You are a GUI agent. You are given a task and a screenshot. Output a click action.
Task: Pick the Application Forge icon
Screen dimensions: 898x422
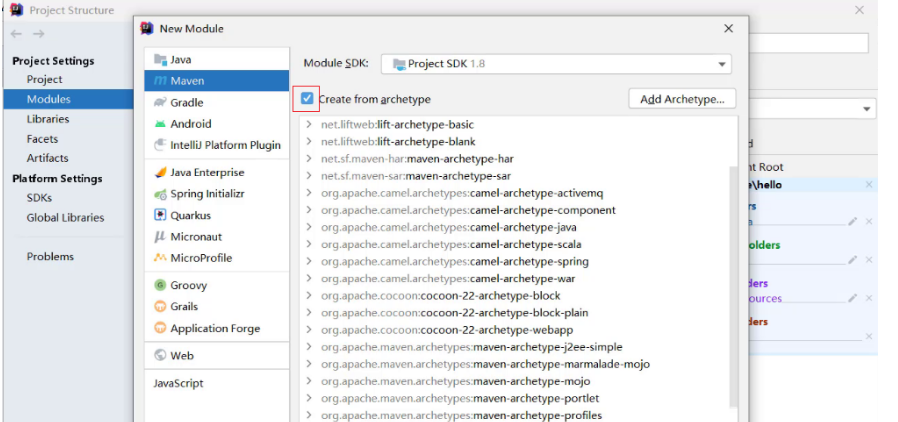[x=160, y=328]
